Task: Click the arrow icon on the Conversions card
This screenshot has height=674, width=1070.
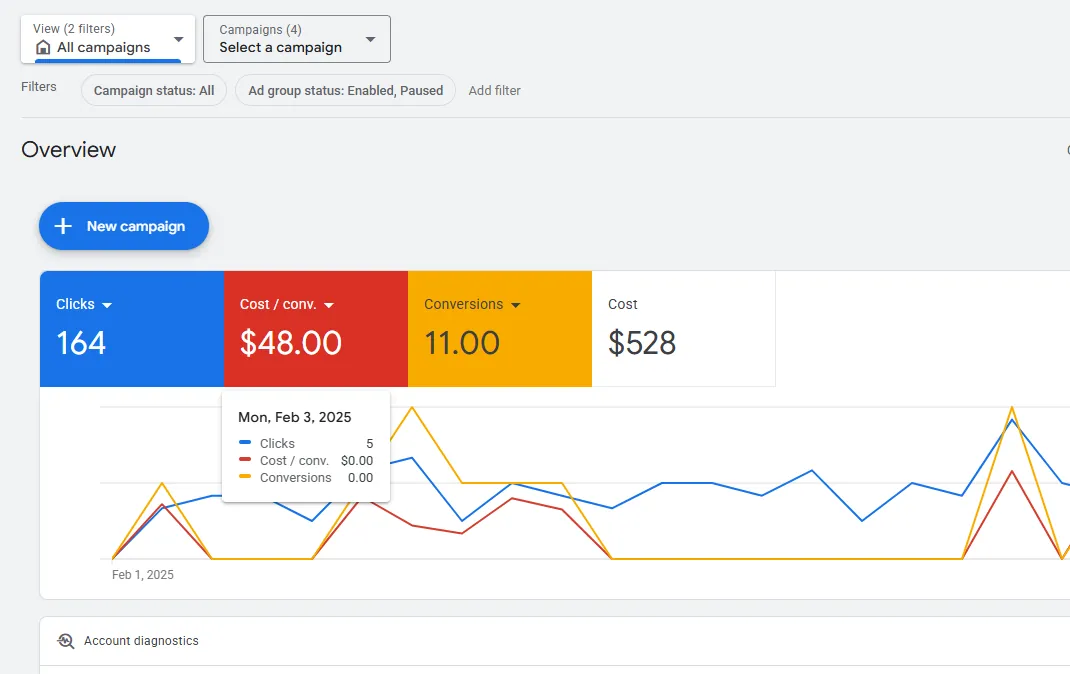Action: coord(517,304)
